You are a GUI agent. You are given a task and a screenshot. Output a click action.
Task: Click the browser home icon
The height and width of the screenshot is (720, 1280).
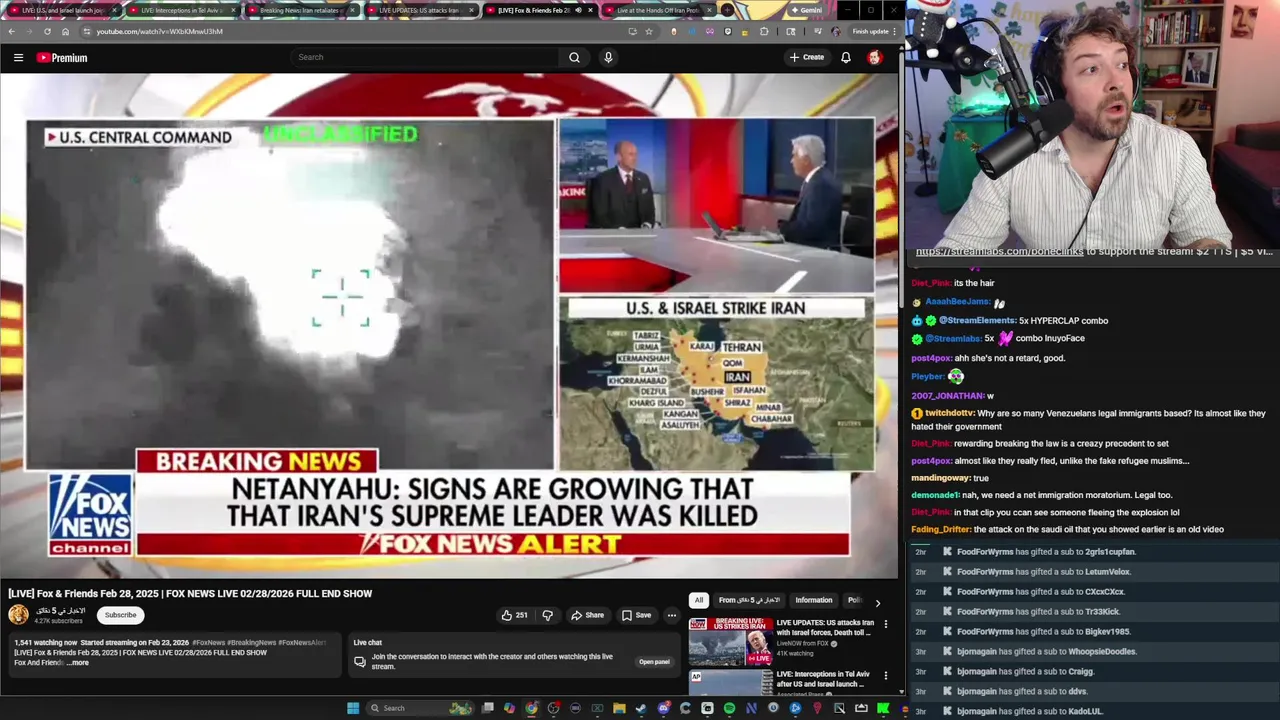click(65, 31)
